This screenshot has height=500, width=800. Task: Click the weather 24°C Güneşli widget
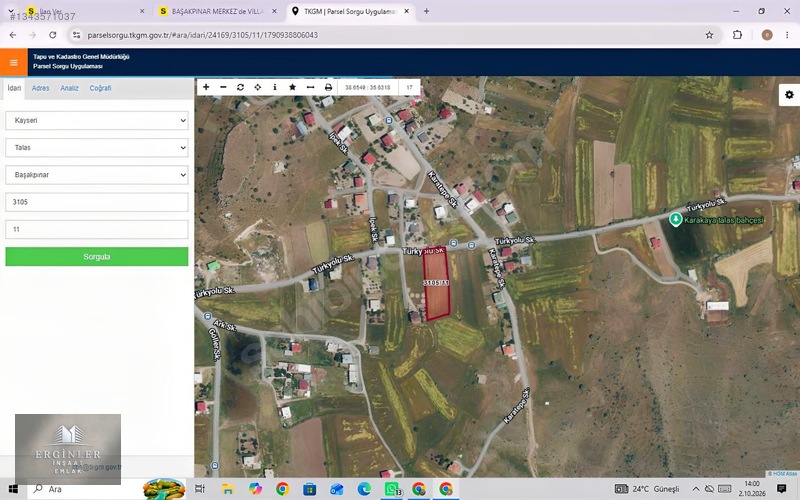click(648, 489)
